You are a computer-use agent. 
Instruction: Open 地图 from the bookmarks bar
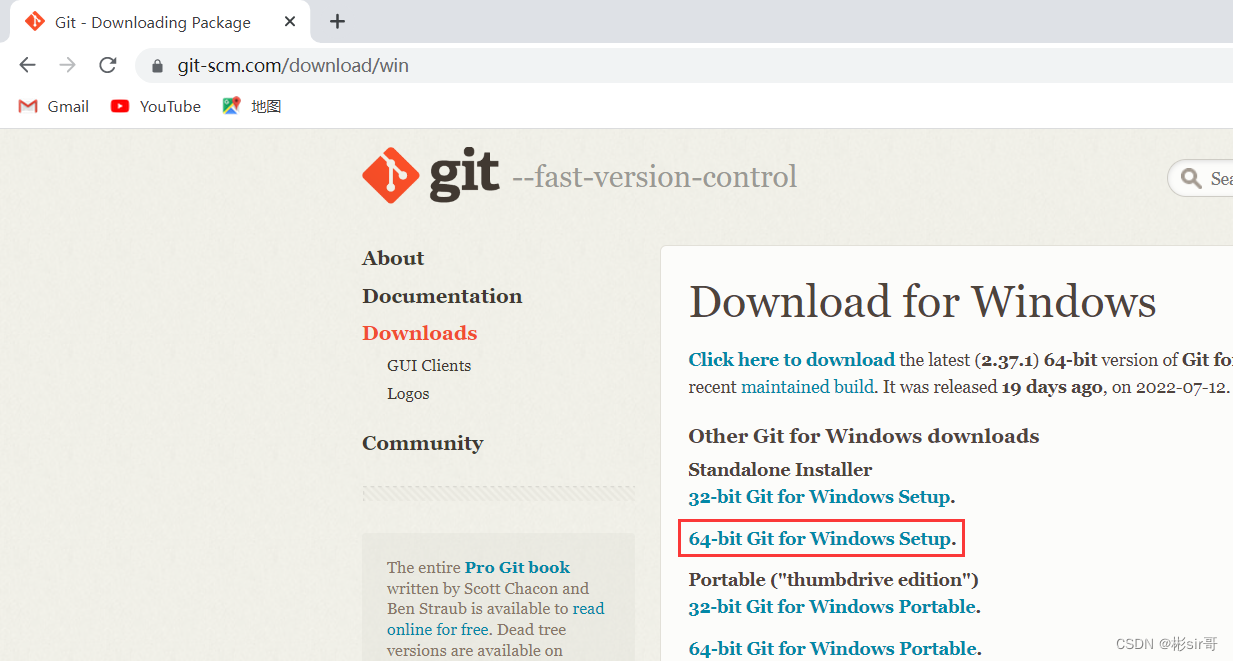pyautogui.click(x=251, y=106)
